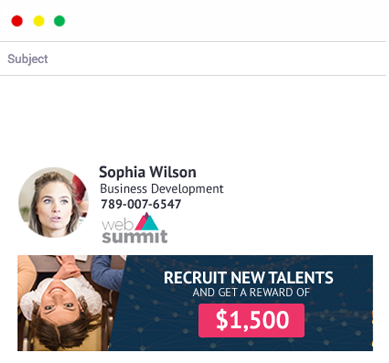Close the window with the red button
The image size is (389, 363).
click(17, 21)
